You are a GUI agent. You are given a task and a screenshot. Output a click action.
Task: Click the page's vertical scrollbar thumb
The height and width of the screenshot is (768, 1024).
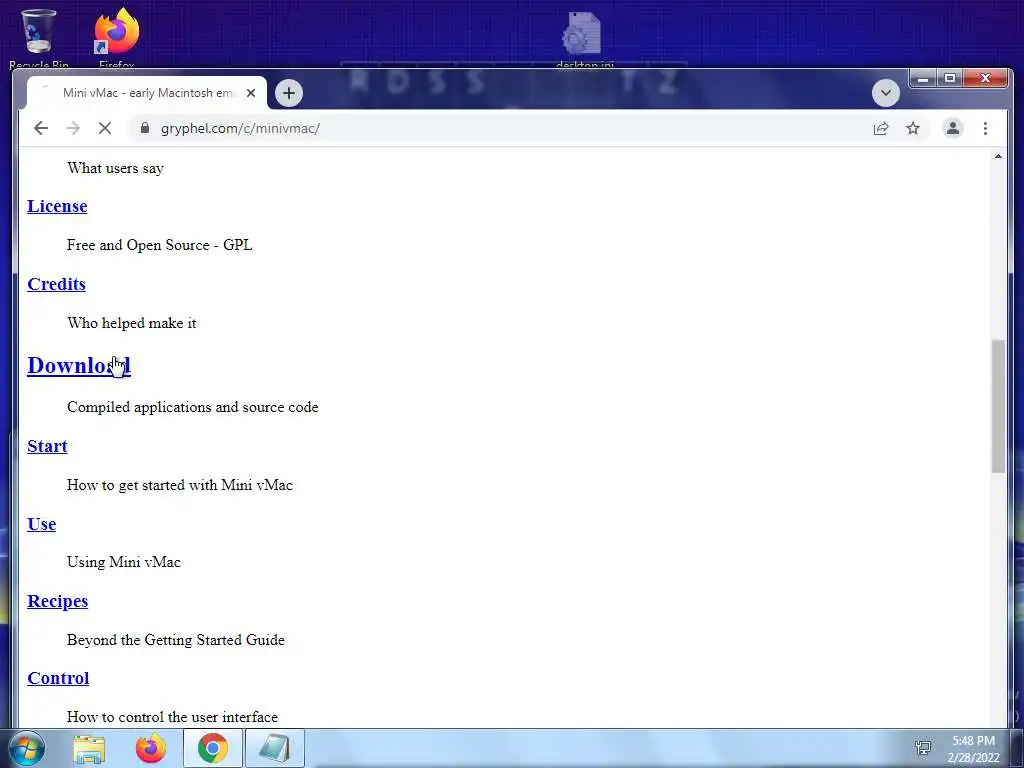(x=998, y=406)
